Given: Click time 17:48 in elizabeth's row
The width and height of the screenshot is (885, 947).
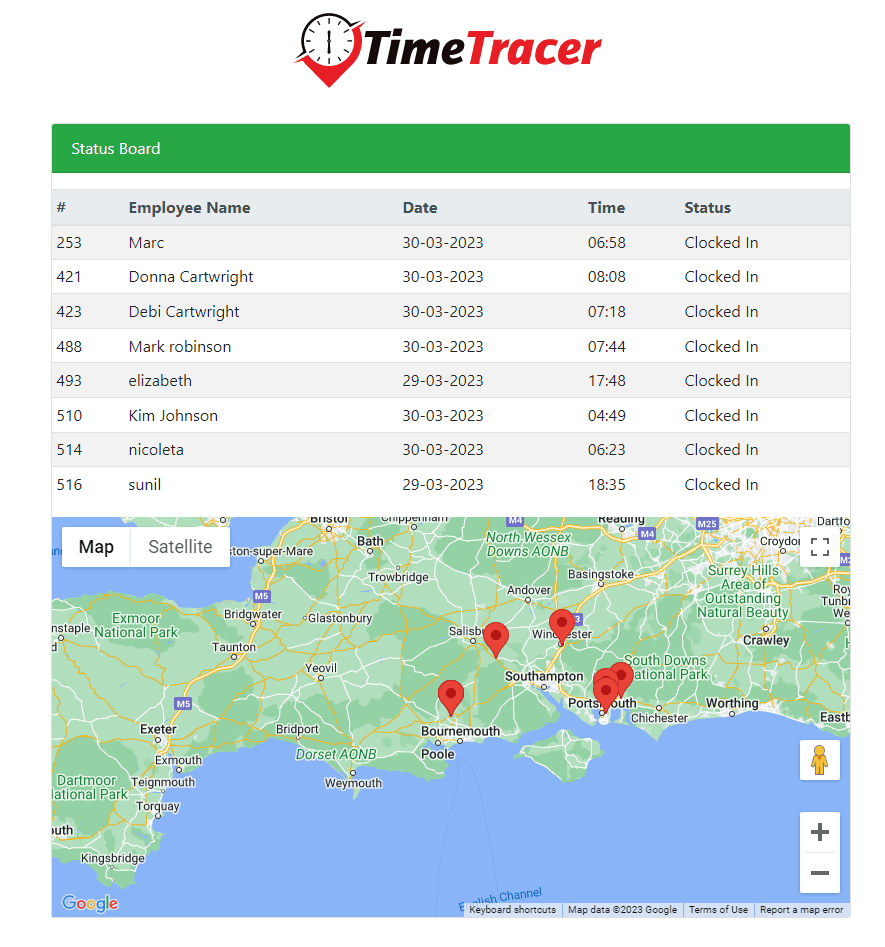Looking at the screenshot, I should pos(607,380).
